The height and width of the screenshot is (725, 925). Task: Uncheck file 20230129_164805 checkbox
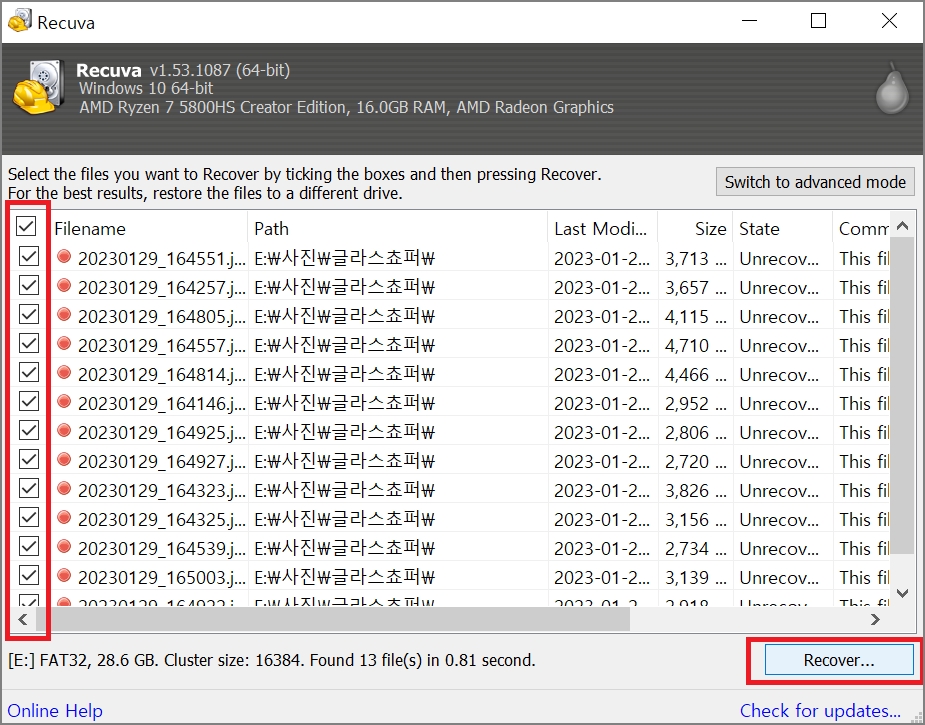[x=29, y=314]
